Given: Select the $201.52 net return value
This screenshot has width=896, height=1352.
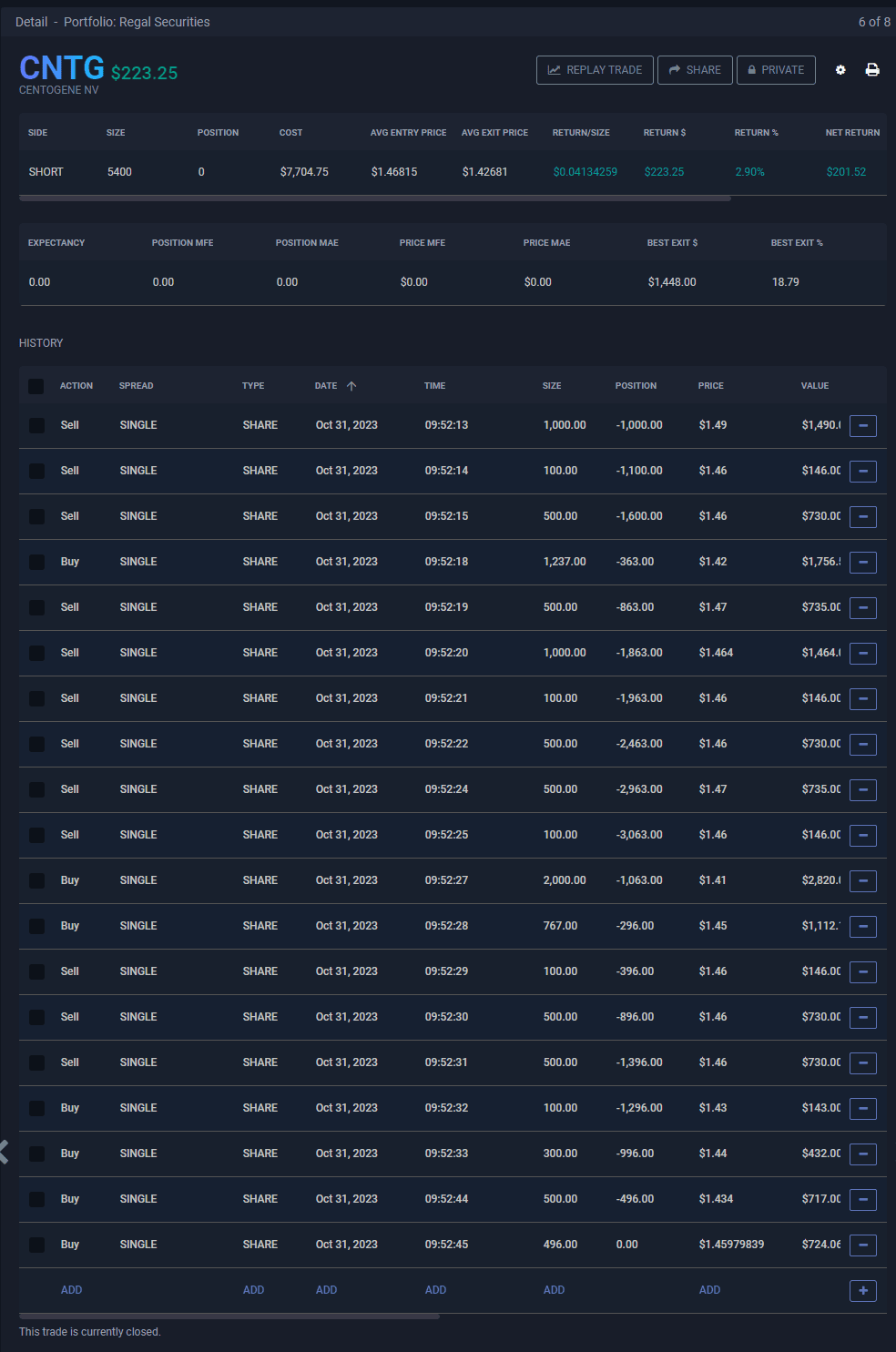Looking at the screenshot, I should (x=846, y=172).
